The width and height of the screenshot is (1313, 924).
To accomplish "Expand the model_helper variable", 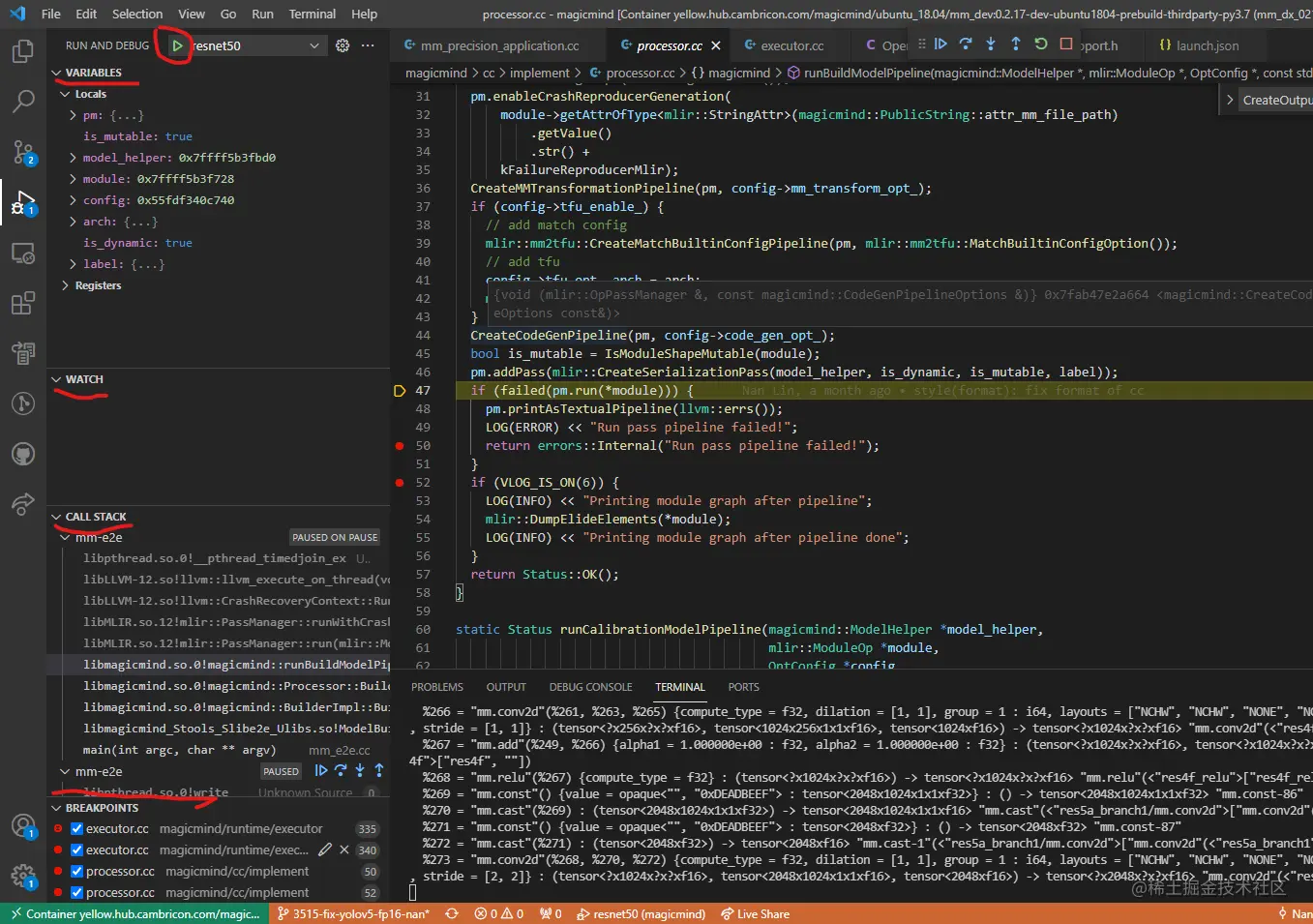I will coord(74,158).
